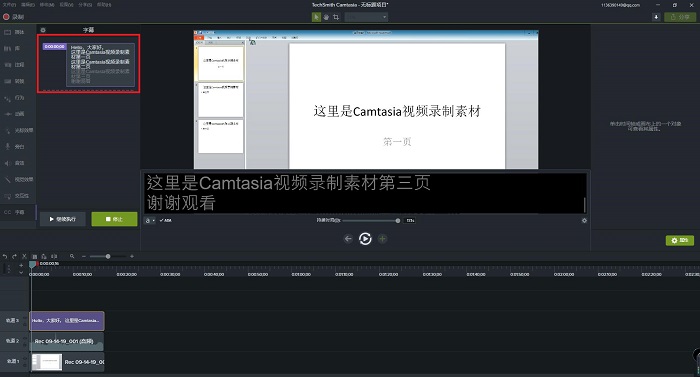Collapse the tracks with chevron below plus
The width and height of the screenshot is (700, 377).
pyautogui.click(x=21, y=272)
